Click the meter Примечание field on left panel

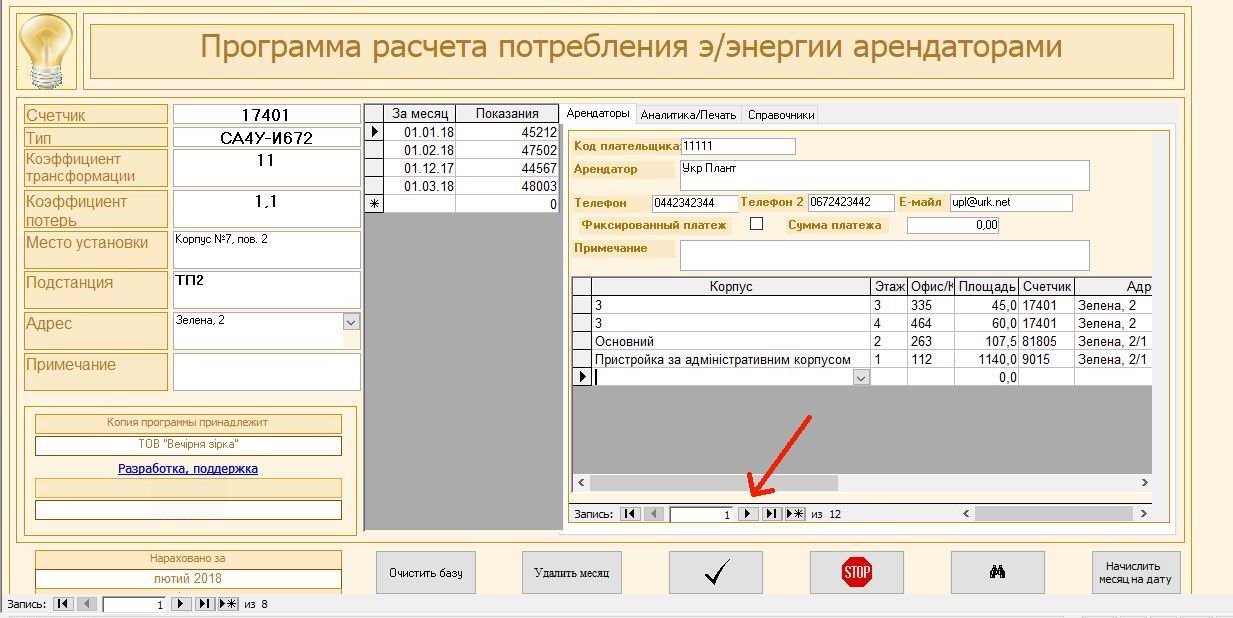click(x=266, y=371)
